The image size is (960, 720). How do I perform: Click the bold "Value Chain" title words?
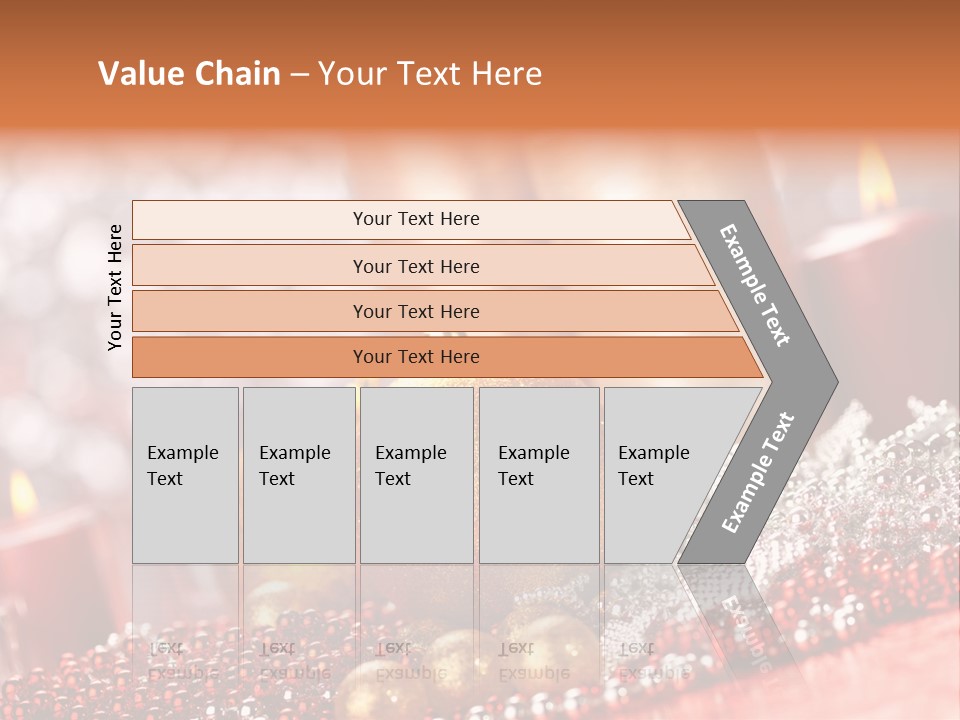click(189, 74)
